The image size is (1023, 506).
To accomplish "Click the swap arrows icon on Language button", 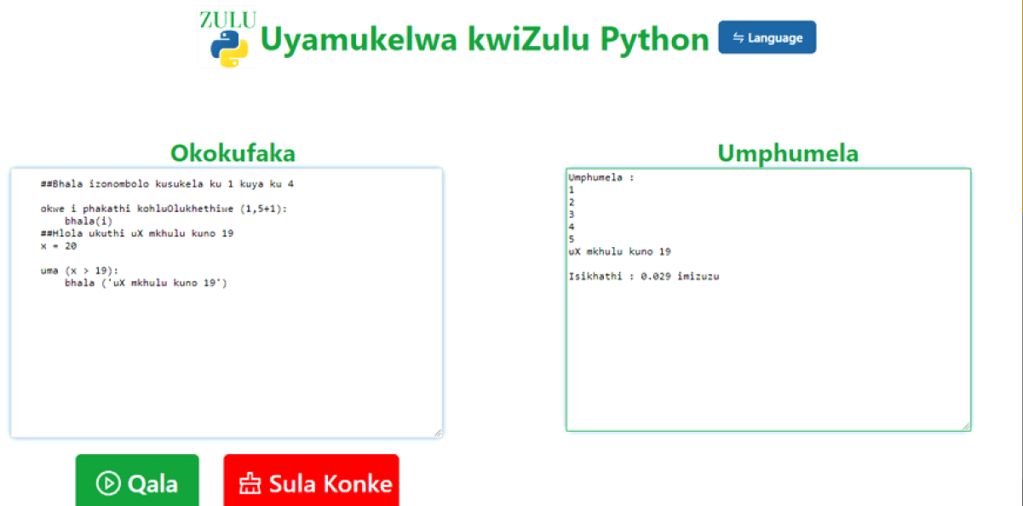I will pyautogui.click(x=738, y=38).
